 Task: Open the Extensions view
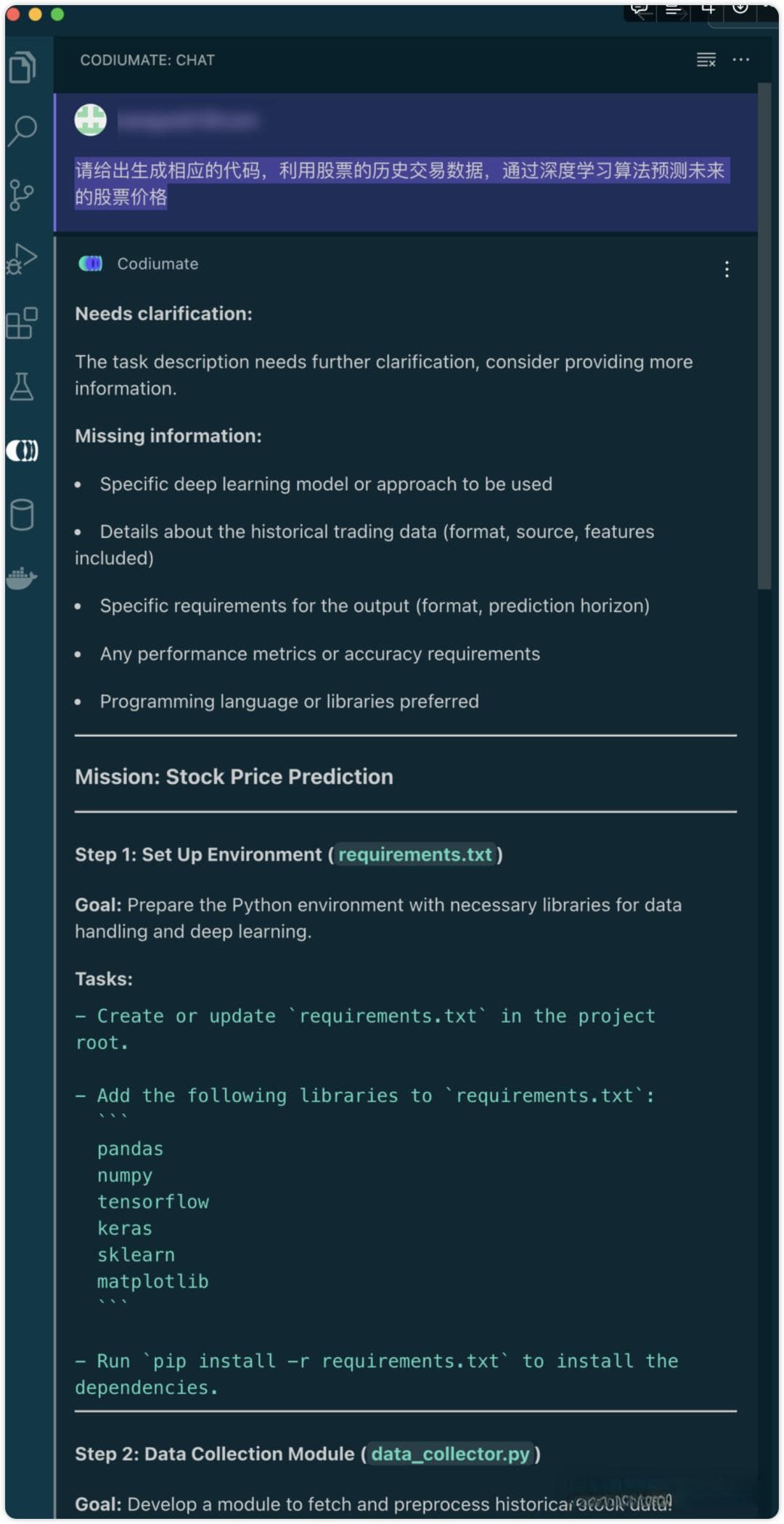[22, 322]
